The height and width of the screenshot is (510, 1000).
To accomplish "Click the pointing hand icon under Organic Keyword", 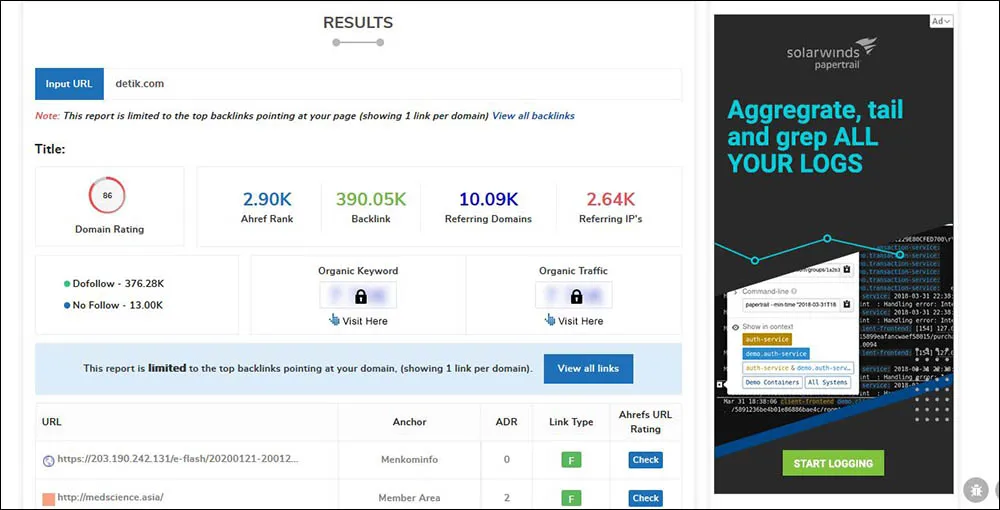I will 334,320.
